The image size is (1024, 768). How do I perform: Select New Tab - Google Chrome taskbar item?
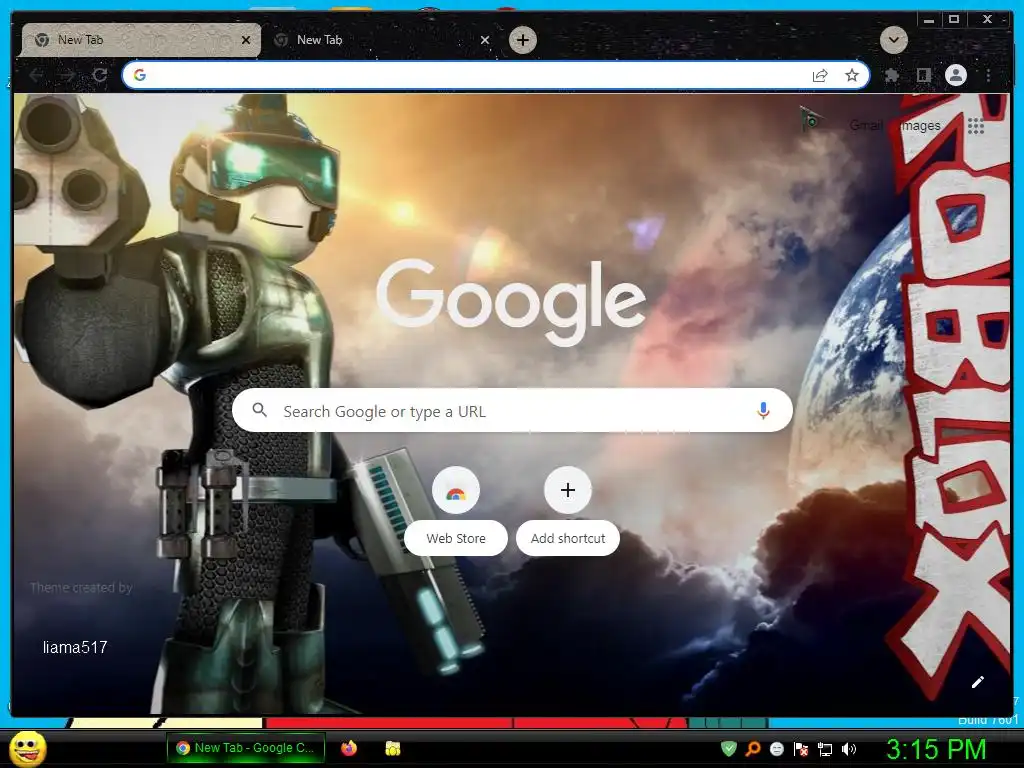[245, 748]
